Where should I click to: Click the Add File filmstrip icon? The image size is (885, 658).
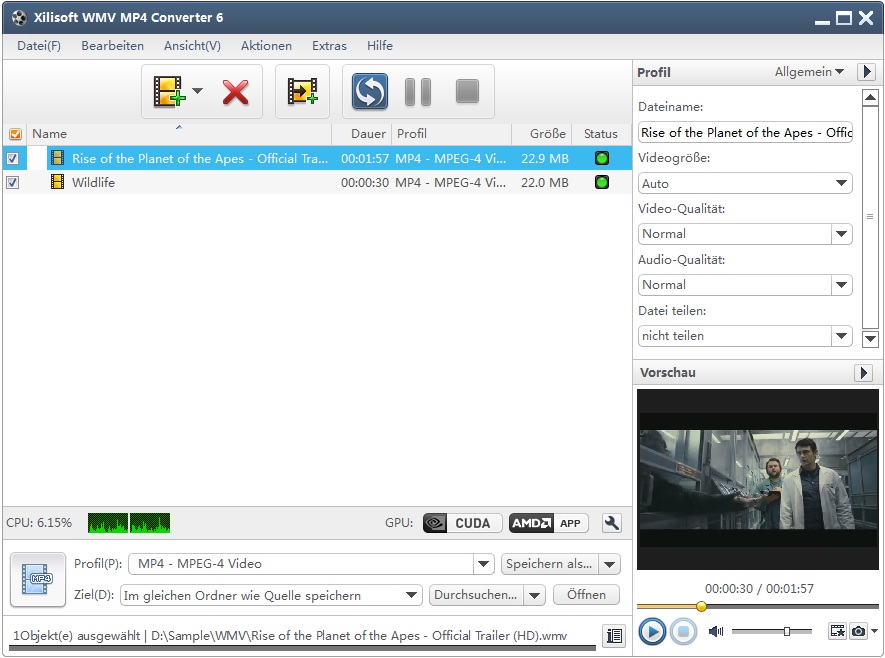pos(169,91)
